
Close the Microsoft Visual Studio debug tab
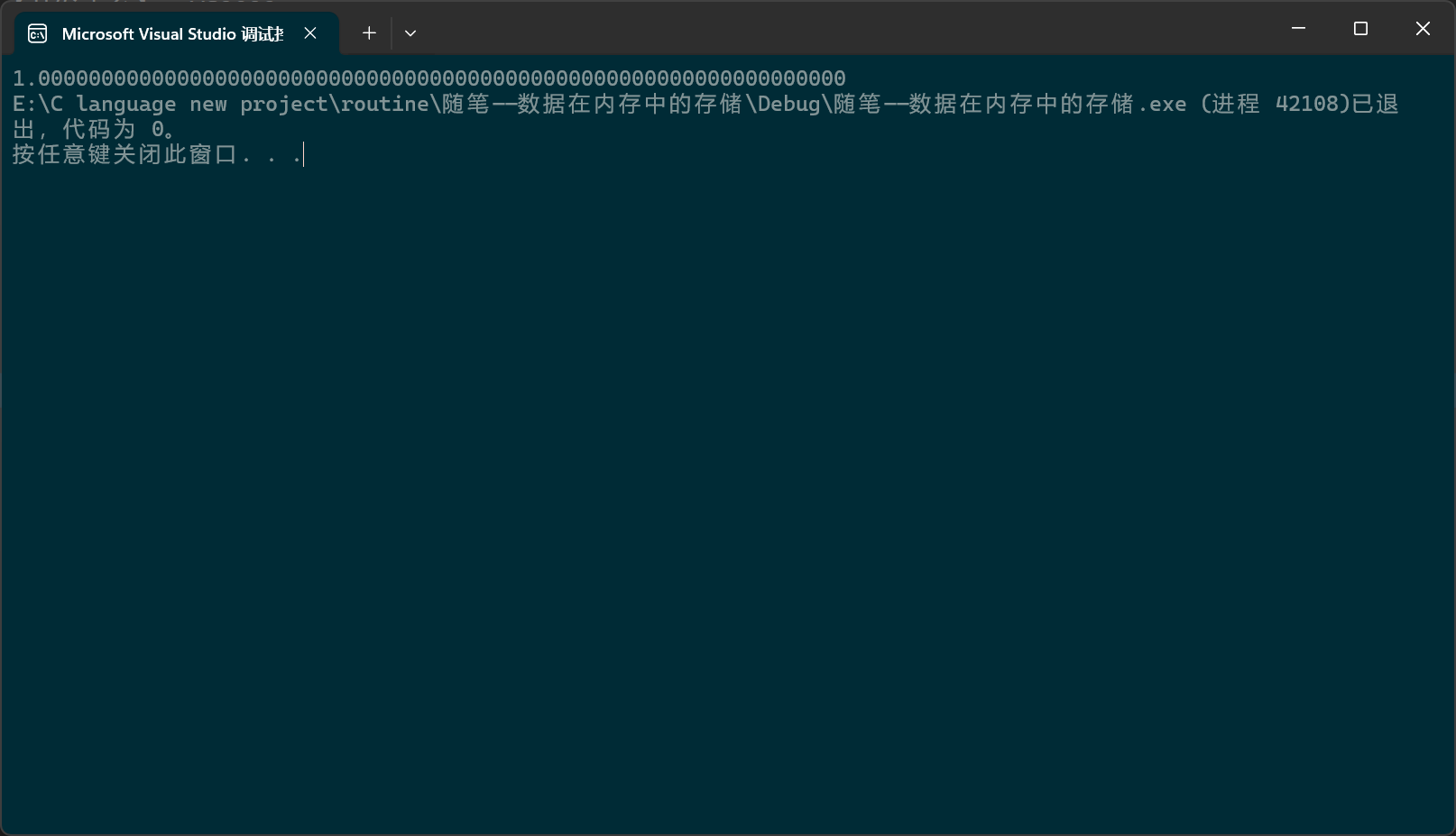[x=310, y=33]
